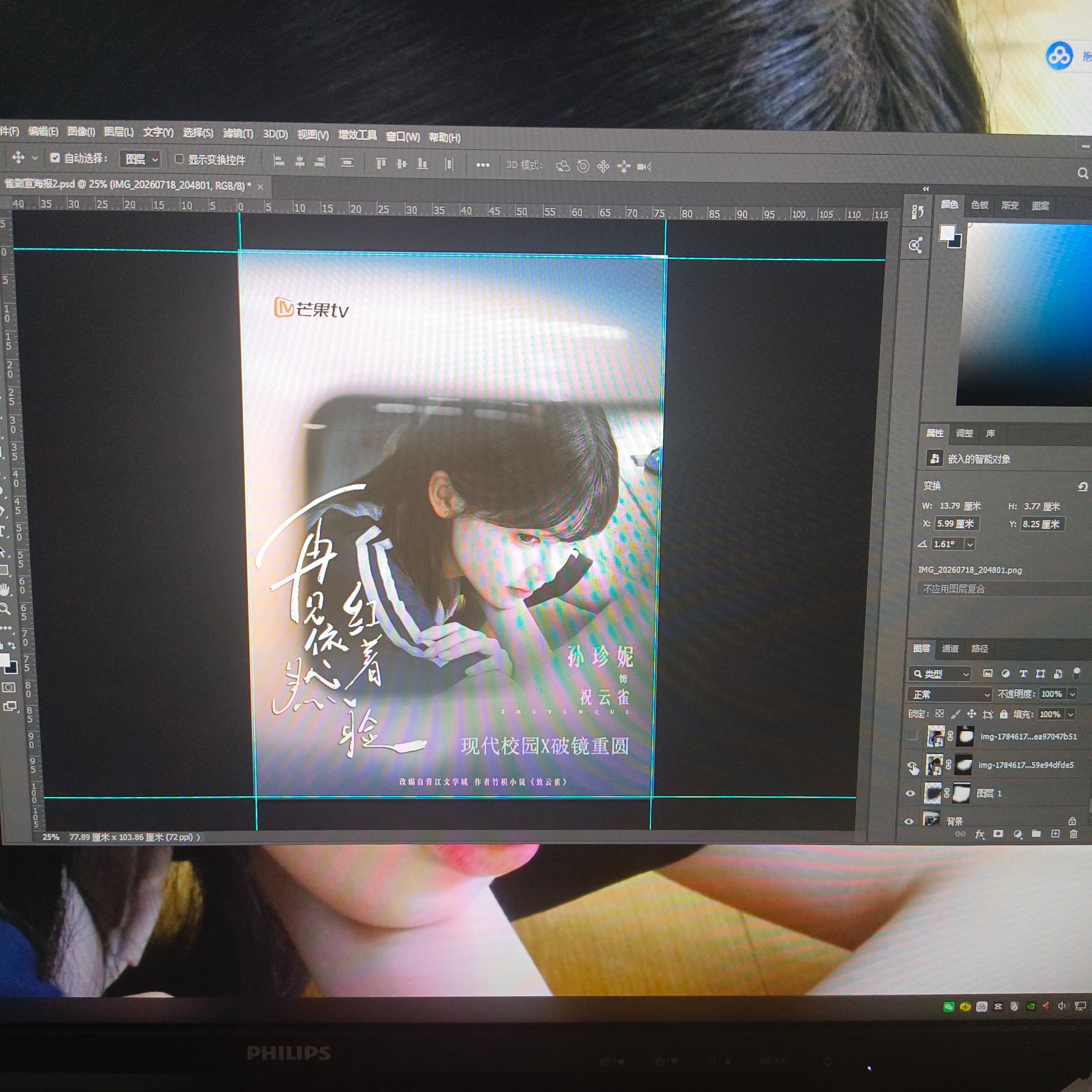Select the Hand tool in left toolbar

[5, 590]
